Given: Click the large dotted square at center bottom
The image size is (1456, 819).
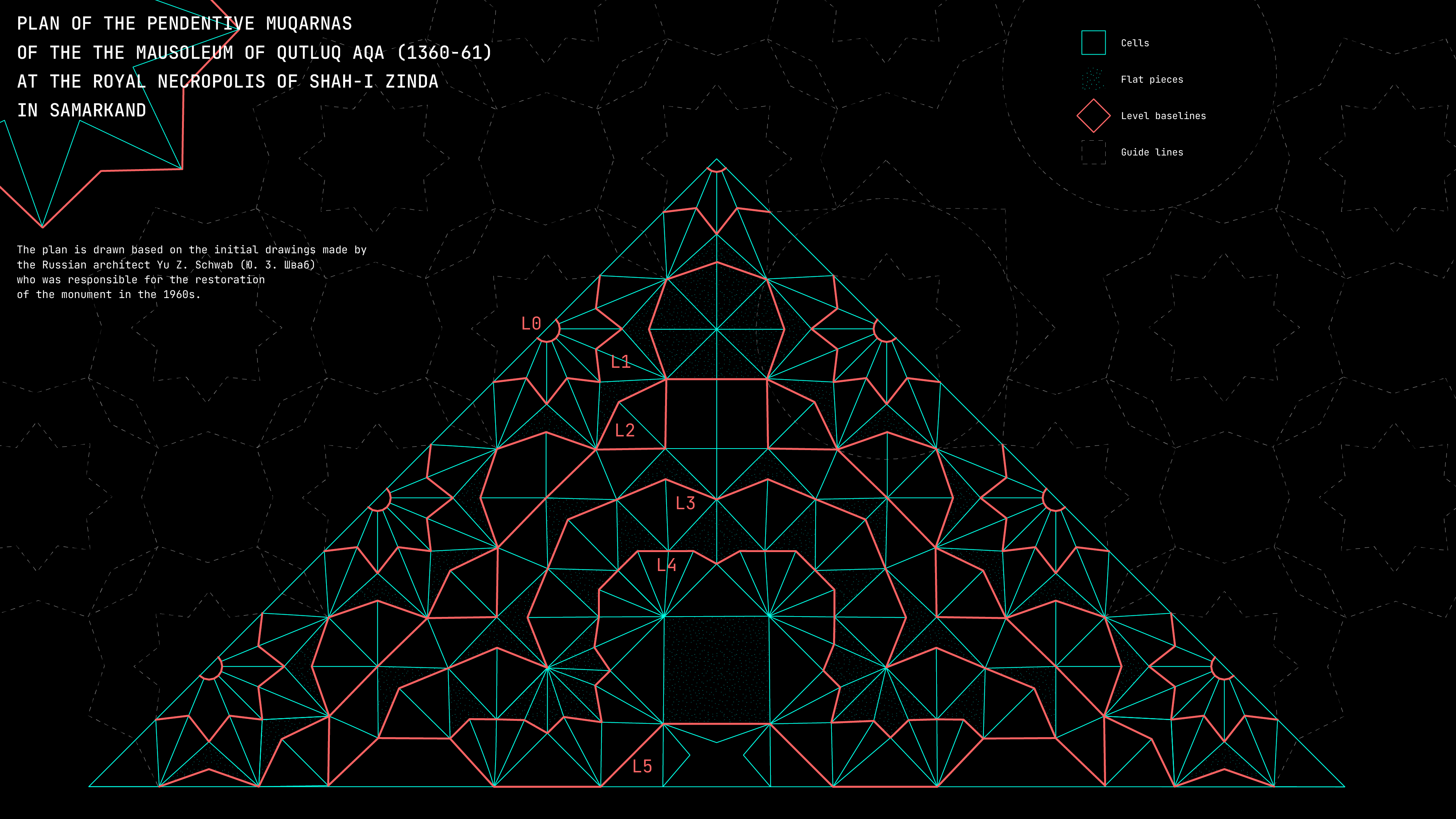Looking at the screenshot, I should click(x=717, y=670).
